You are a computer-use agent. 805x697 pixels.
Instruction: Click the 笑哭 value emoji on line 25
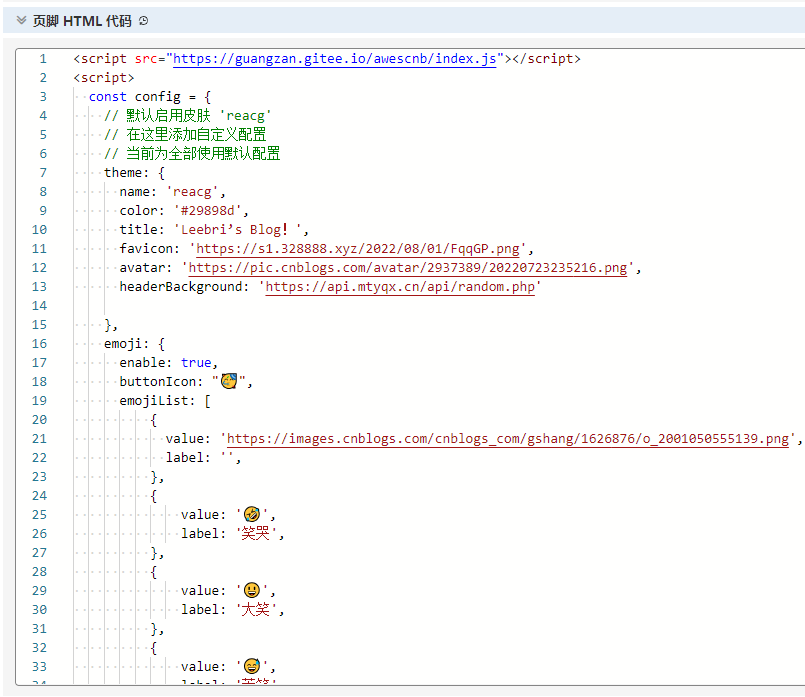252,514
